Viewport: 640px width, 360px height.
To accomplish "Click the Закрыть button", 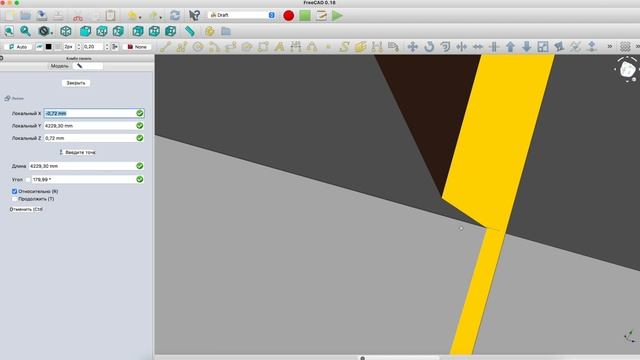I will tap(76, 83).
